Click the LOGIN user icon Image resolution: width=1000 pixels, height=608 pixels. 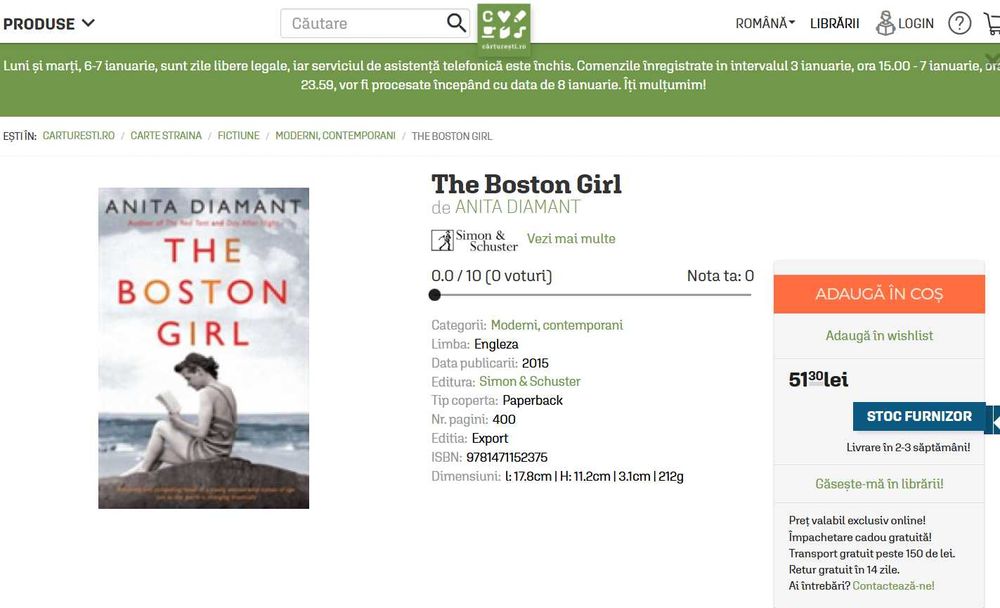pyautogui.click(x=885, y=23)
